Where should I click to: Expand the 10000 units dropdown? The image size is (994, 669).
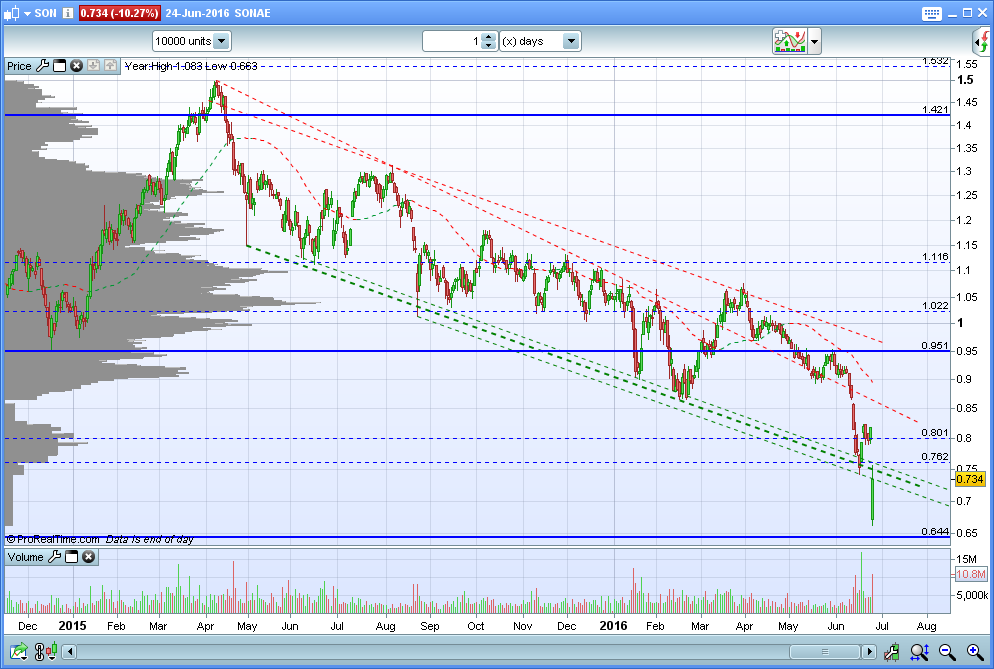(221, 42)
